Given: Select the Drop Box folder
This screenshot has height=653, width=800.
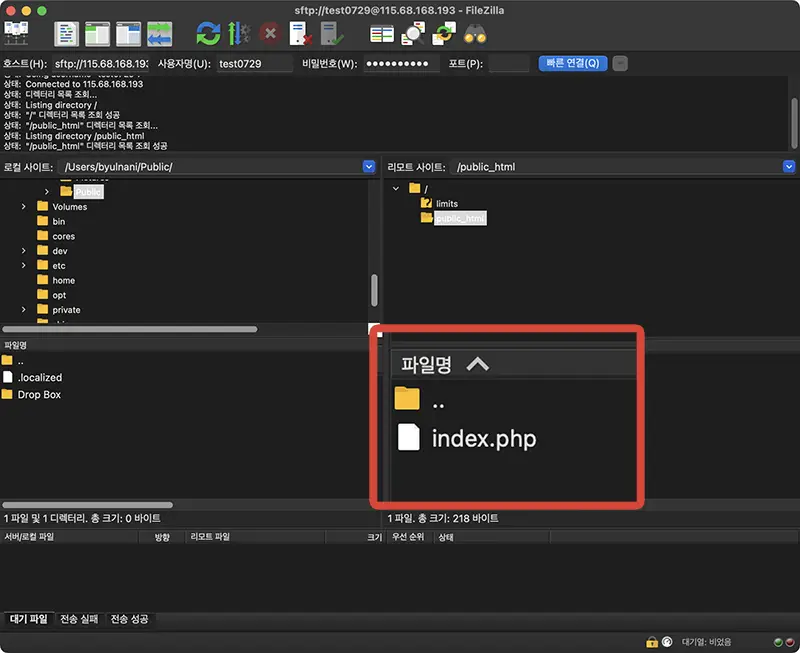Looking at the screenshot, I should (x=39, y=394).
